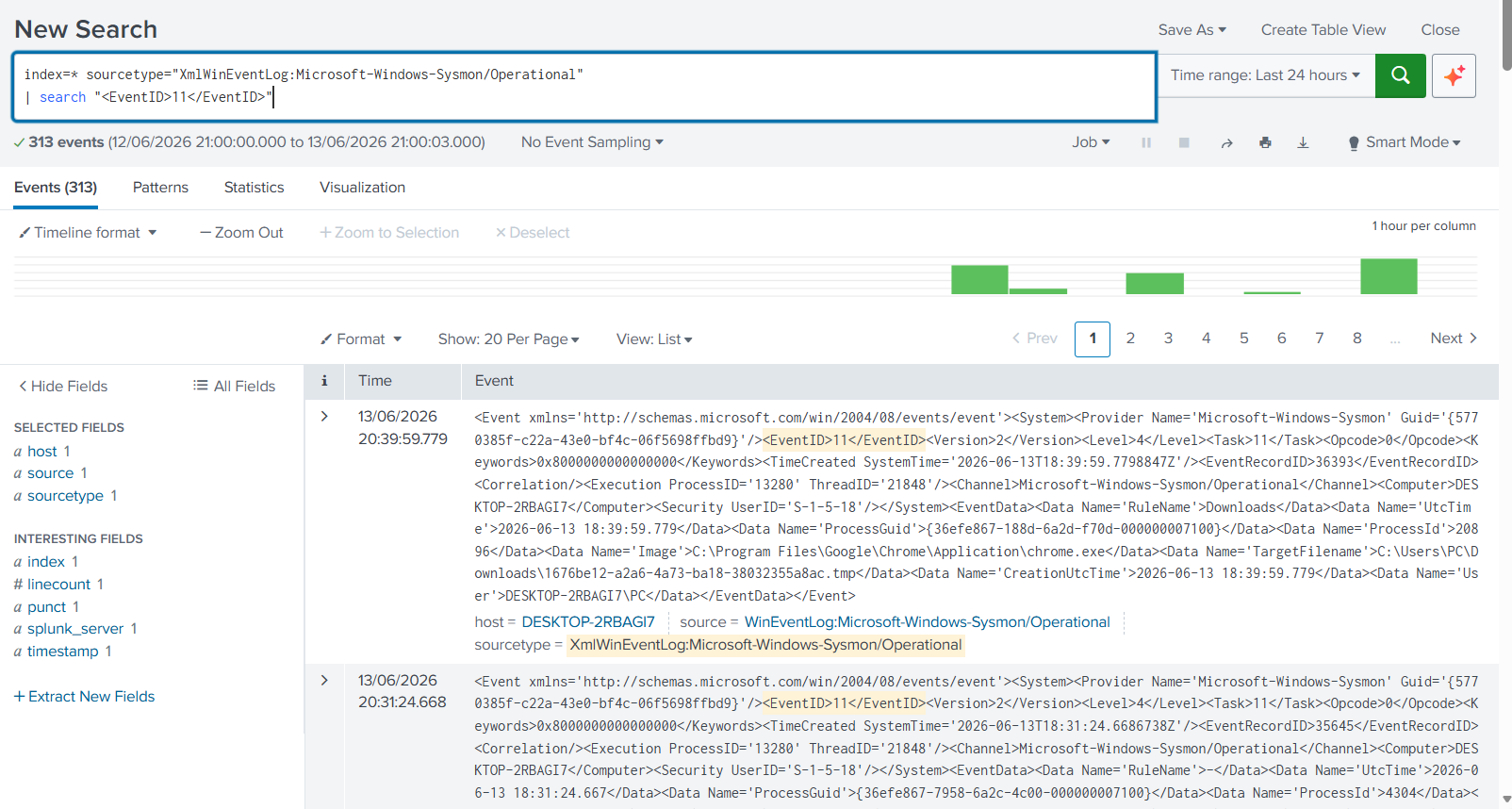Pause the search job
This screenshot has height=809, width=1512.
pos(1146,142)
